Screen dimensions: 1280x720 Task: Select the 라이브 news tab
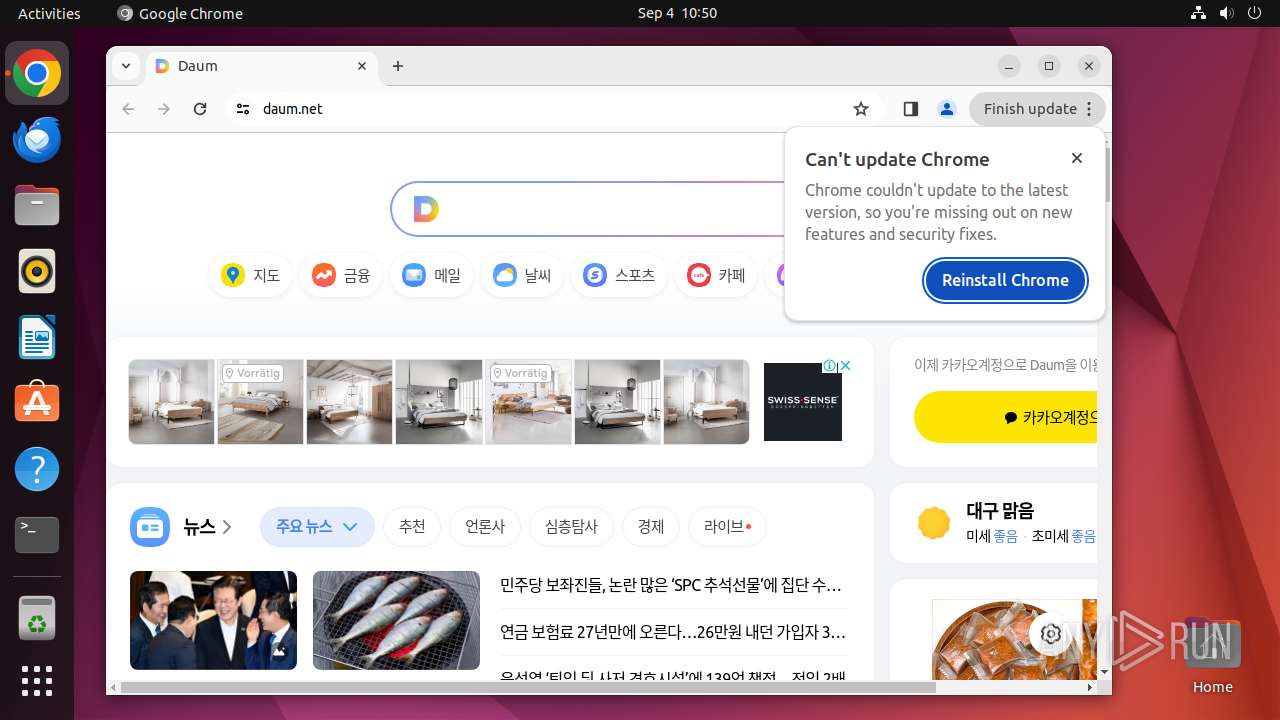(x=727, y=527)
